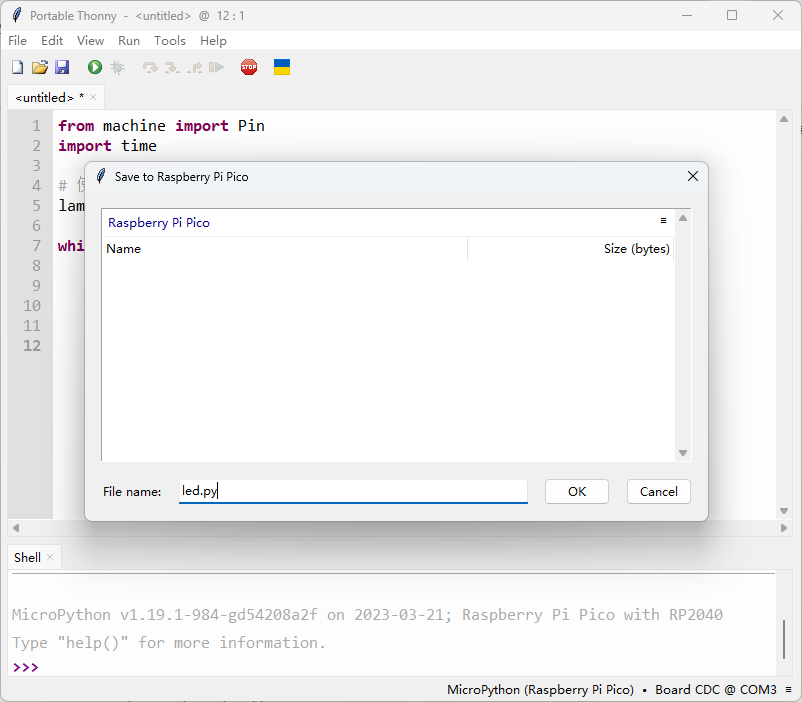Click the Step into toolbar icon
Viewport: 802px width, 702px height.
(172, 68)
